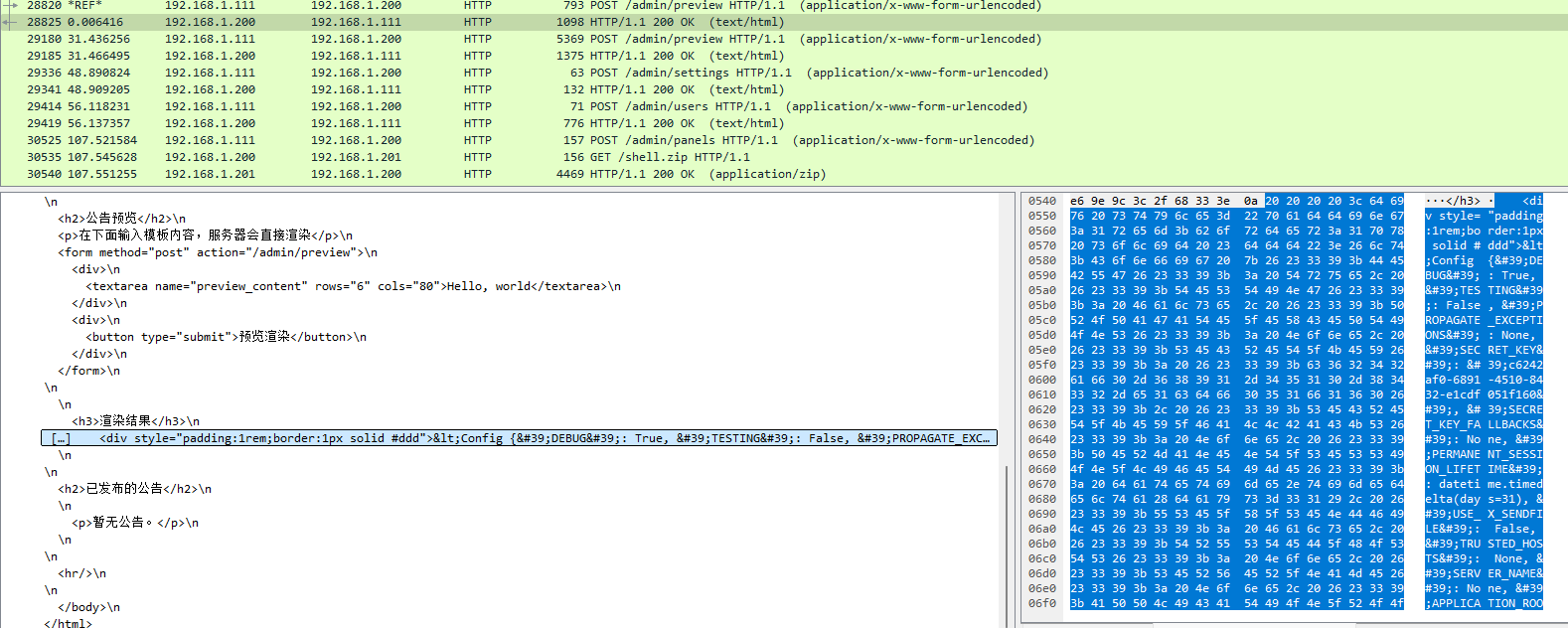1568x628 pixels.
Task: Click hex offset 0540 in bytes pane
Action: [x=1042, y=201]
